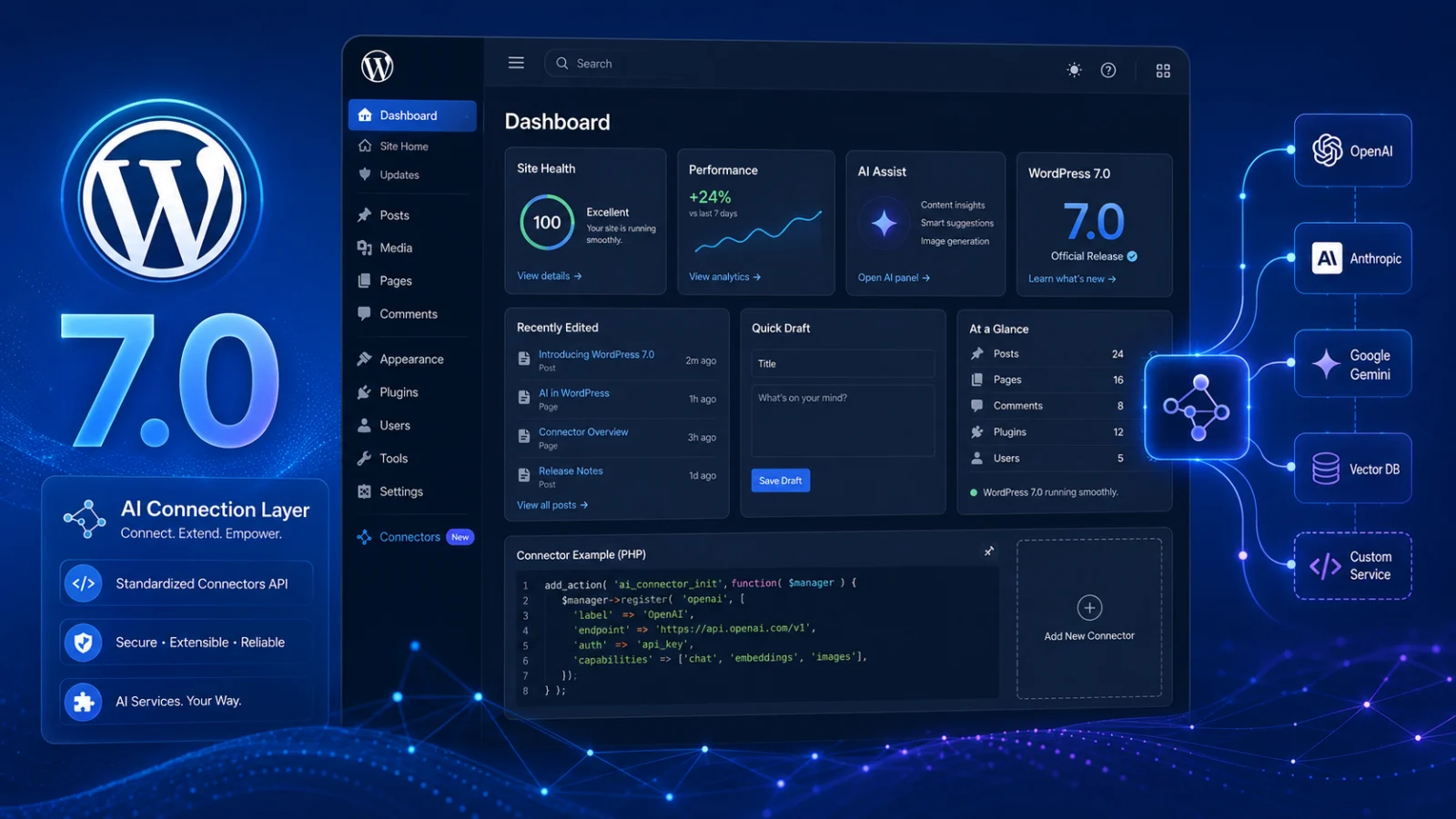Click the pin icon beside Posts in At a Glance
Image resolution: width=1456 pixels, height=819 pixels.
click(977, 354)
